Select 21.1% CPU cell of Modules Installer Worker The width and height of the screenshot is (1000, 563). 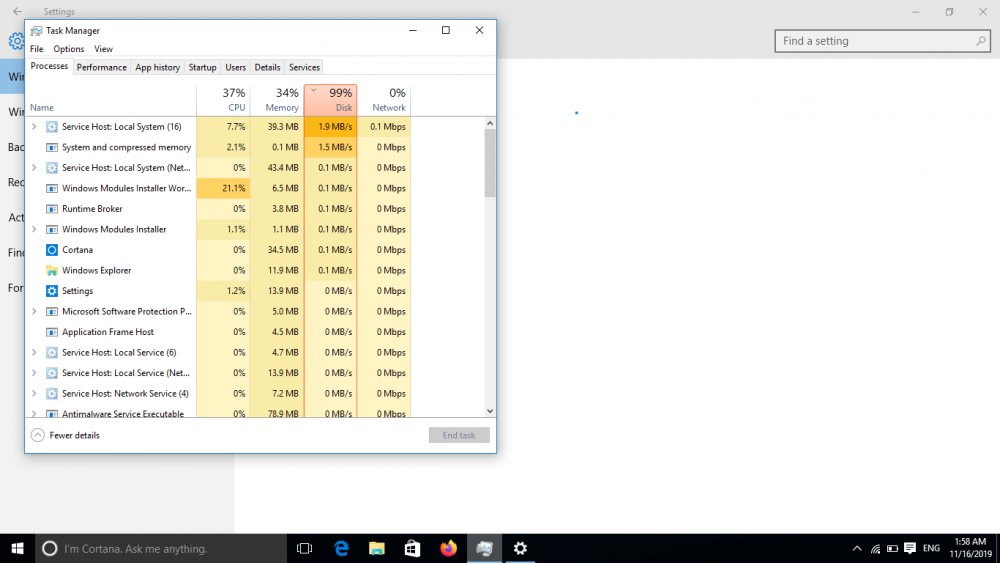click(x=223, y=188)
